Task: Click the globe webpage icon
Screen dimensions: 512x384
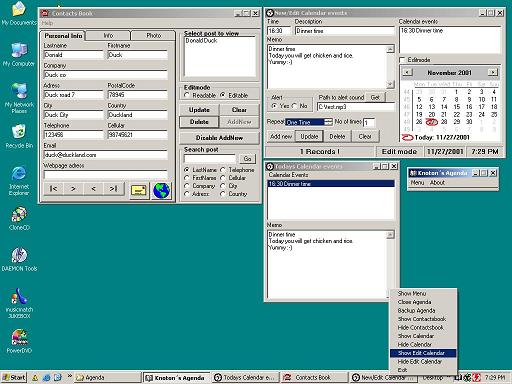Action: point(161,191)
